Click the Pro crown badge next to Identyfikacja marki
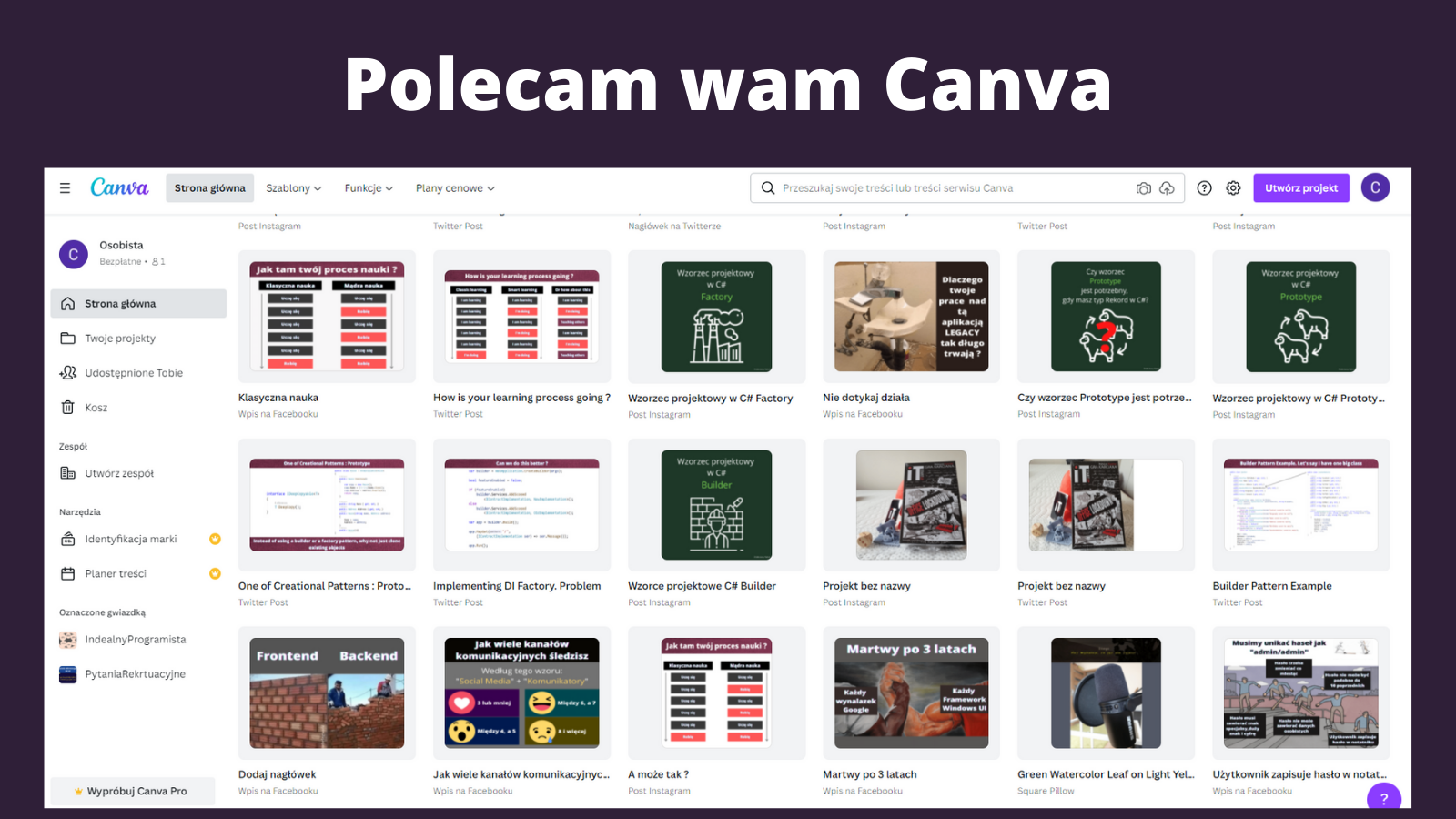The height and width of the screenshot is (819, 1456). (x=215, y=540)
